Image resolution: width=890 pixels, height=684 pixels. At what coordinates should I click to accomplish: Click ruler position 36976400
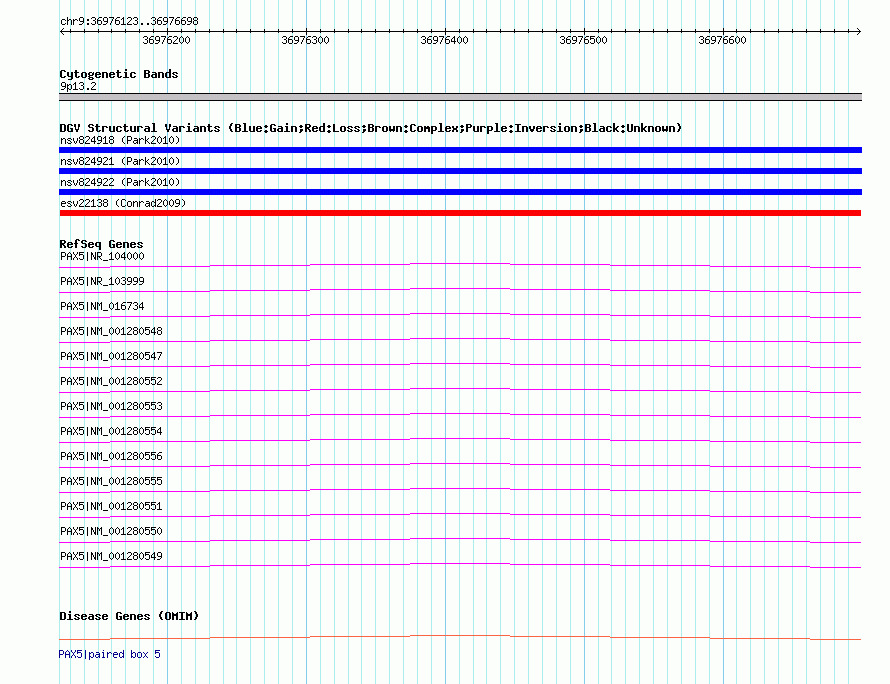[x=444, y=40]
